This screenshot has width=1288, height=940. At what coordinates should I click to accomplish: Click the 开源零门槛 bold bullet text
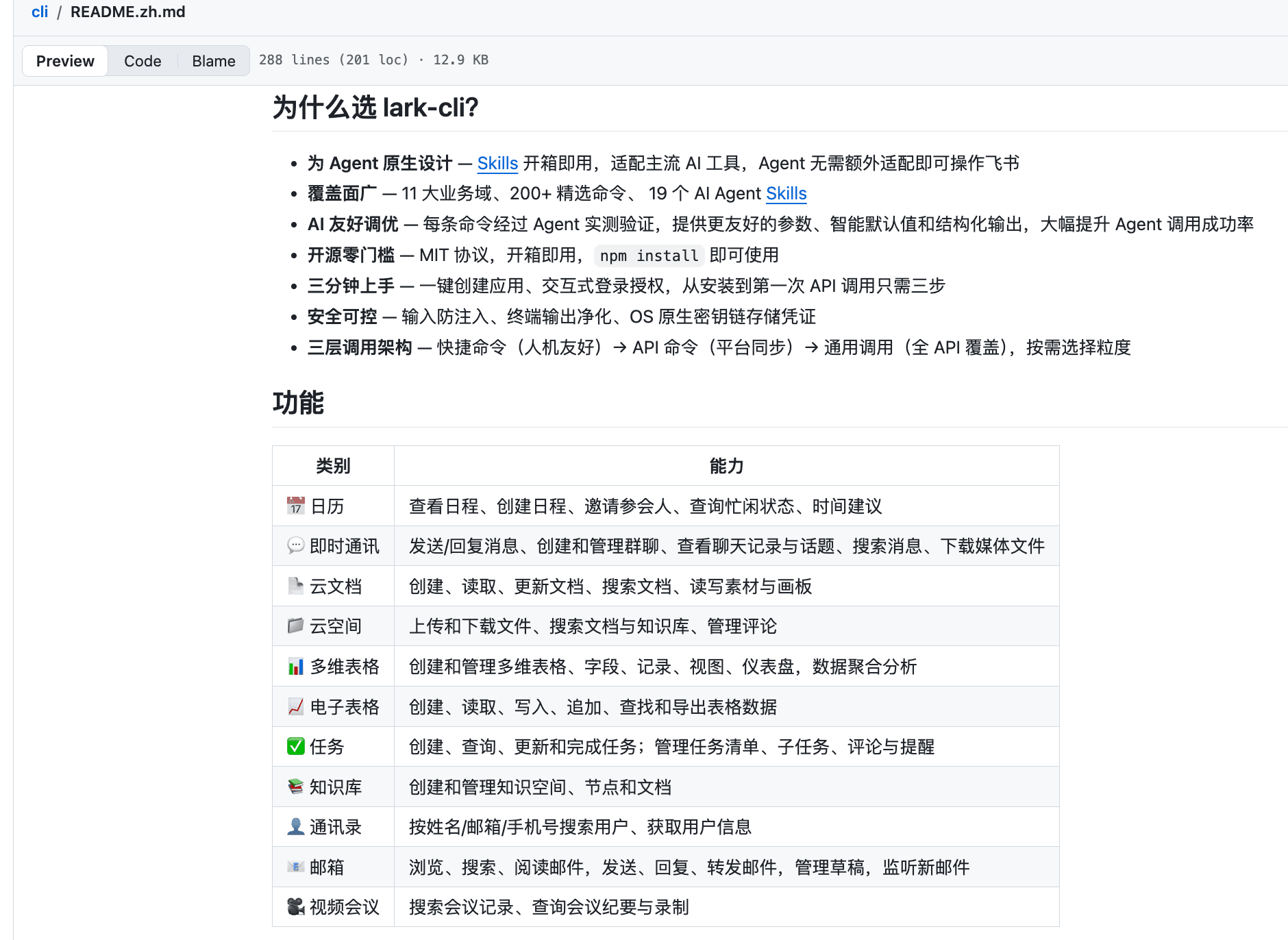[351, 255]
